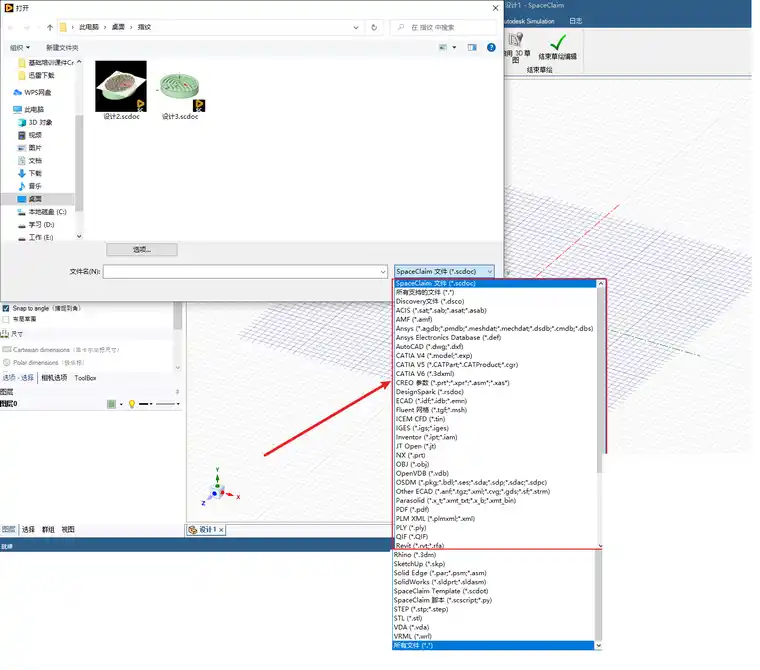Switch to the 相机选项 tab
This screenshot has height=670, width=760.
(x=54, y=378)
